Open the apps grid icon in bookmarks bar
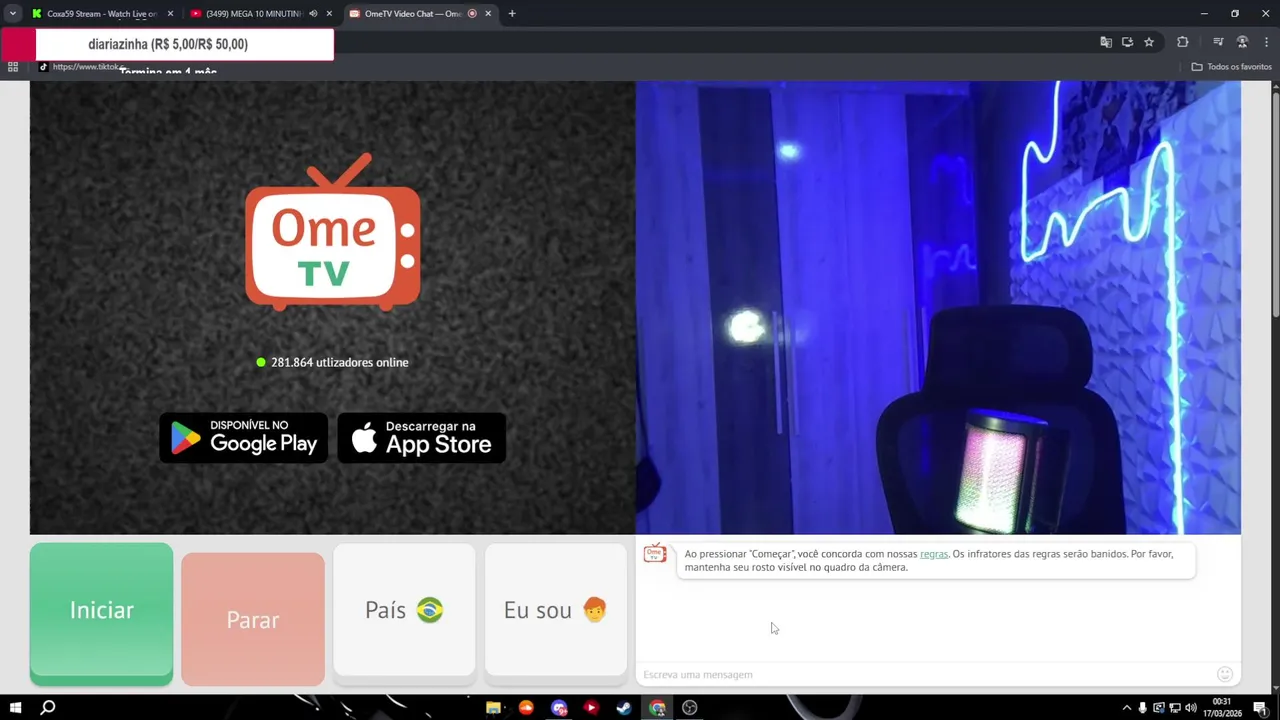Viewport: 1280px width, 720px height. pyautogui.click(x=13, y=67)
